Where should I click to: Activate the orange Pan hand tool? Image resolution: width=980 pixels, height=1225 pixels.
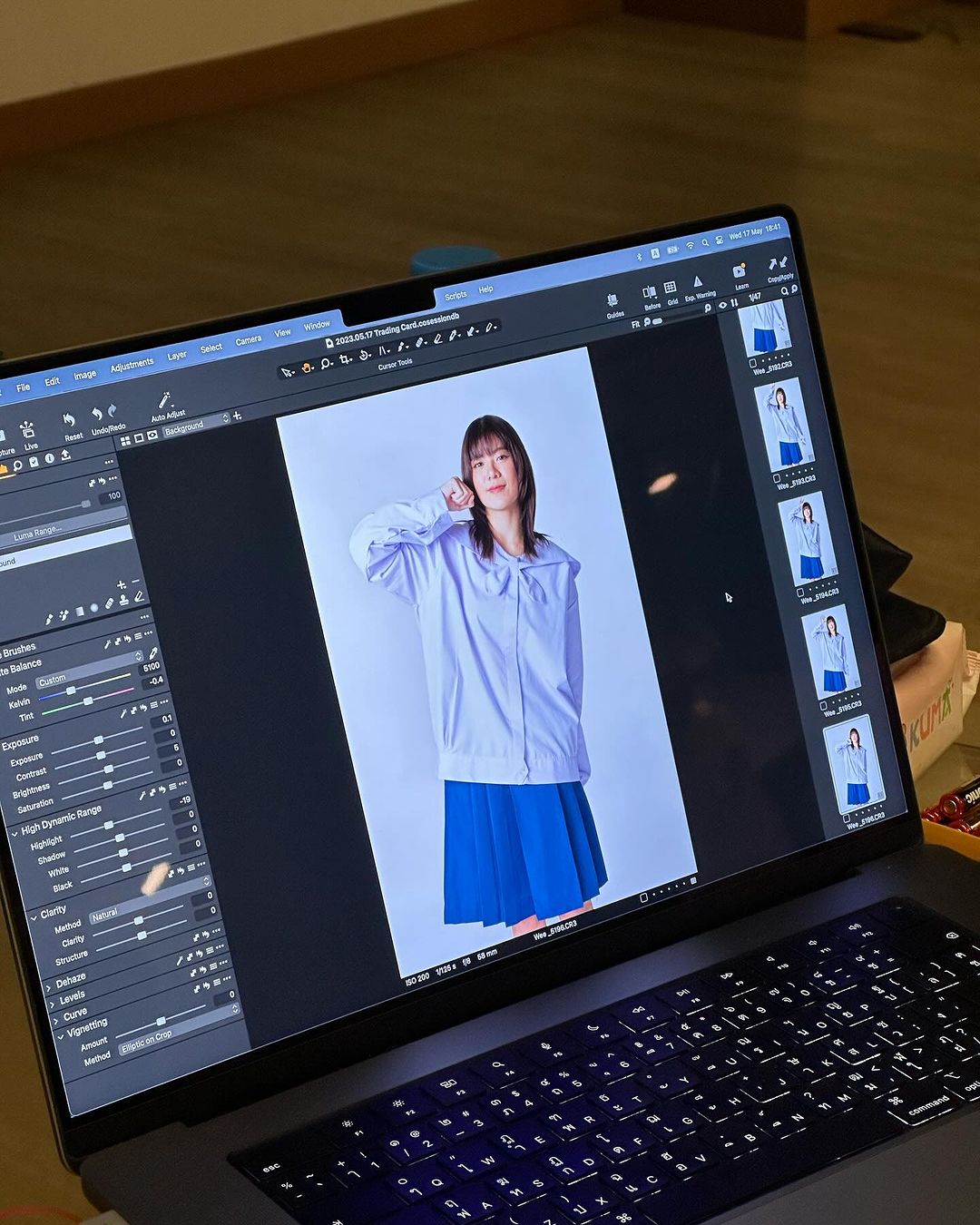(x=308, y=367)
